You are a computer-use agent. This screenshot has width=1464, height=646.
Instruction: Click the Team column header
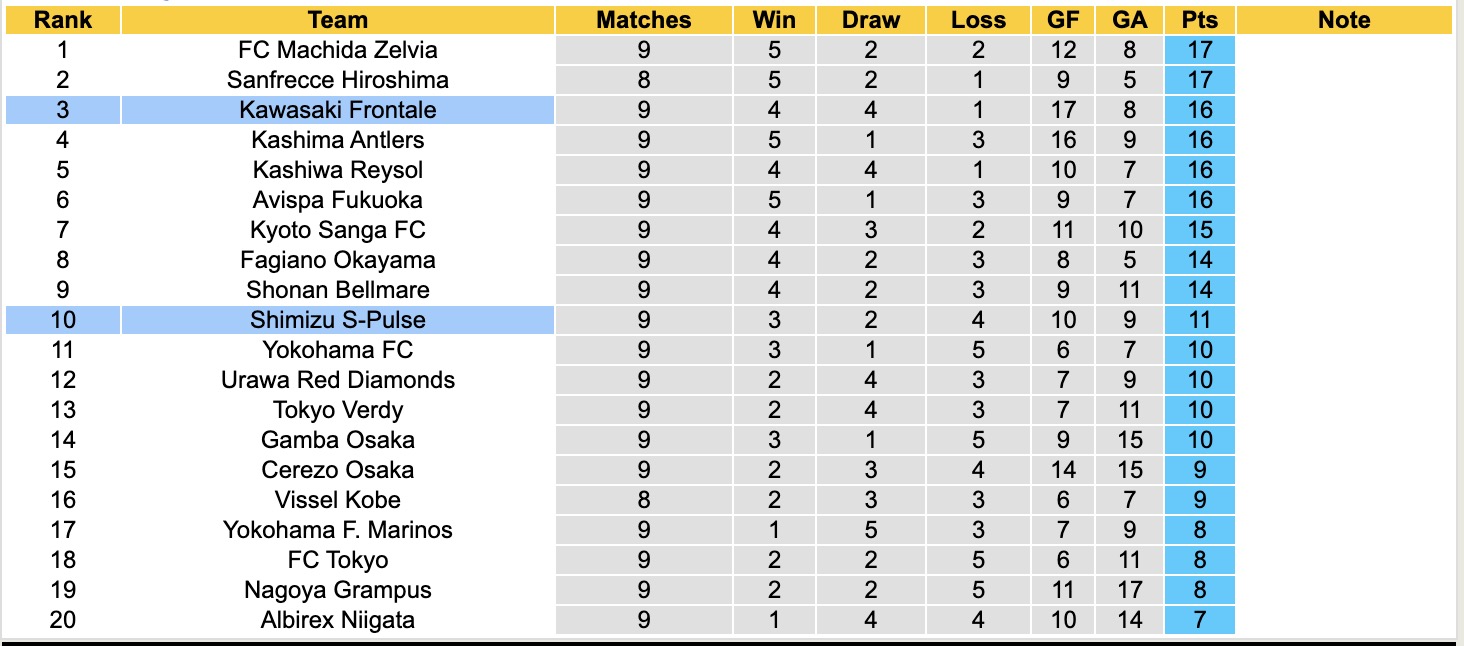[338, 20]
